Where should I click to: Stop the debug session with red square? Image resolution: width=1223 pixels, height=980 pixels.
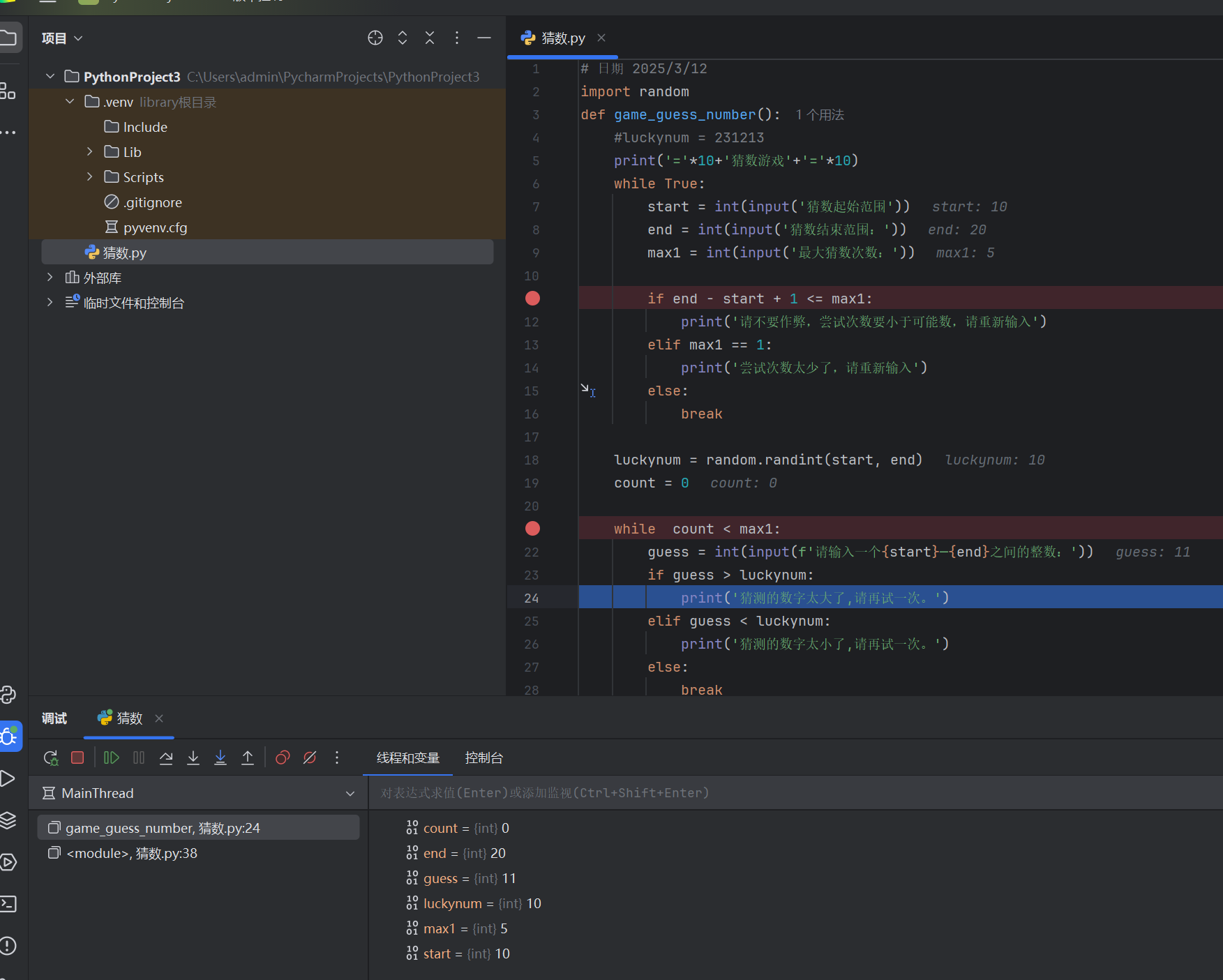(77, 757)
